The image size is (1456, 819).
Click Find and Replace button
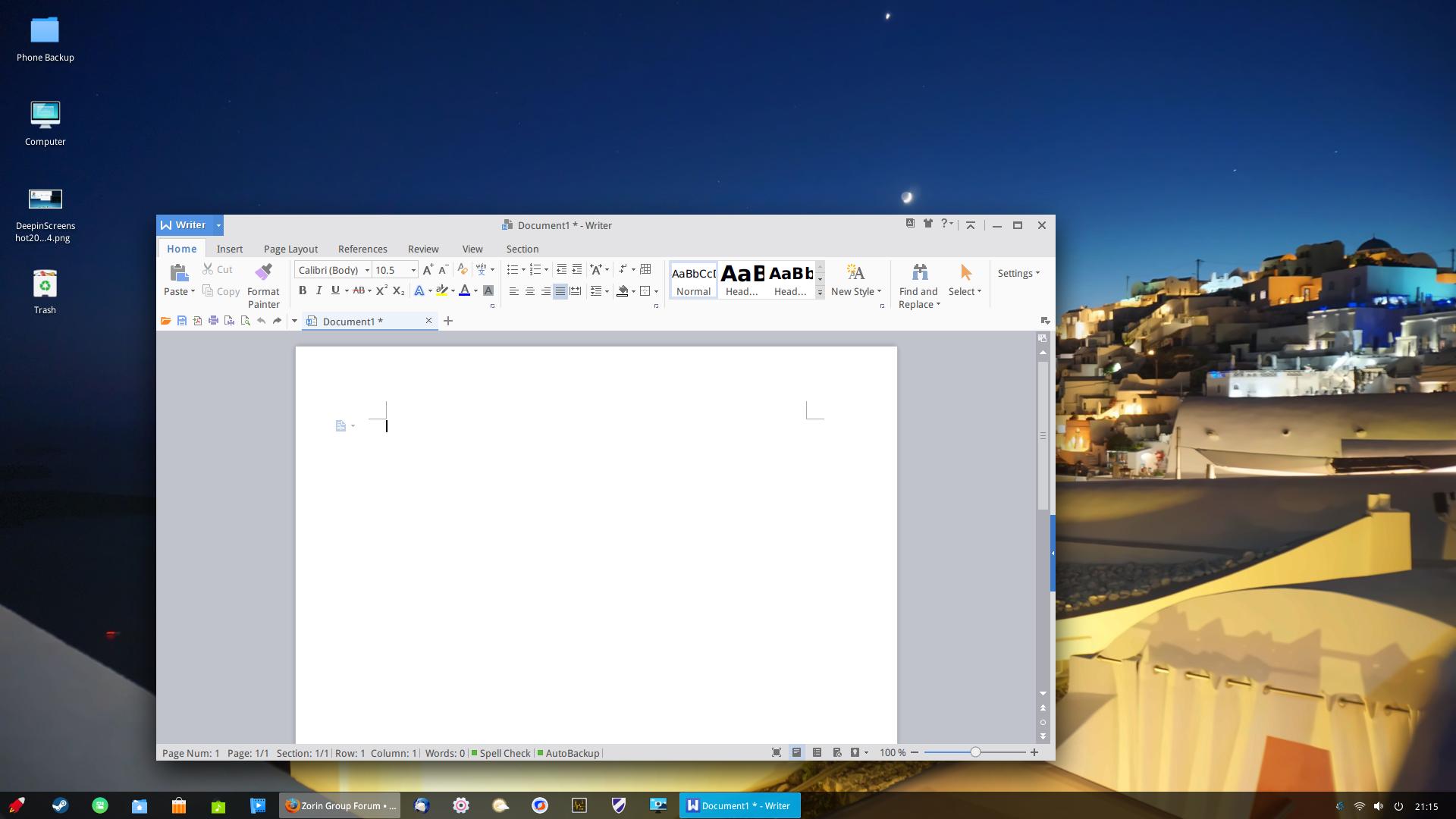918,286
